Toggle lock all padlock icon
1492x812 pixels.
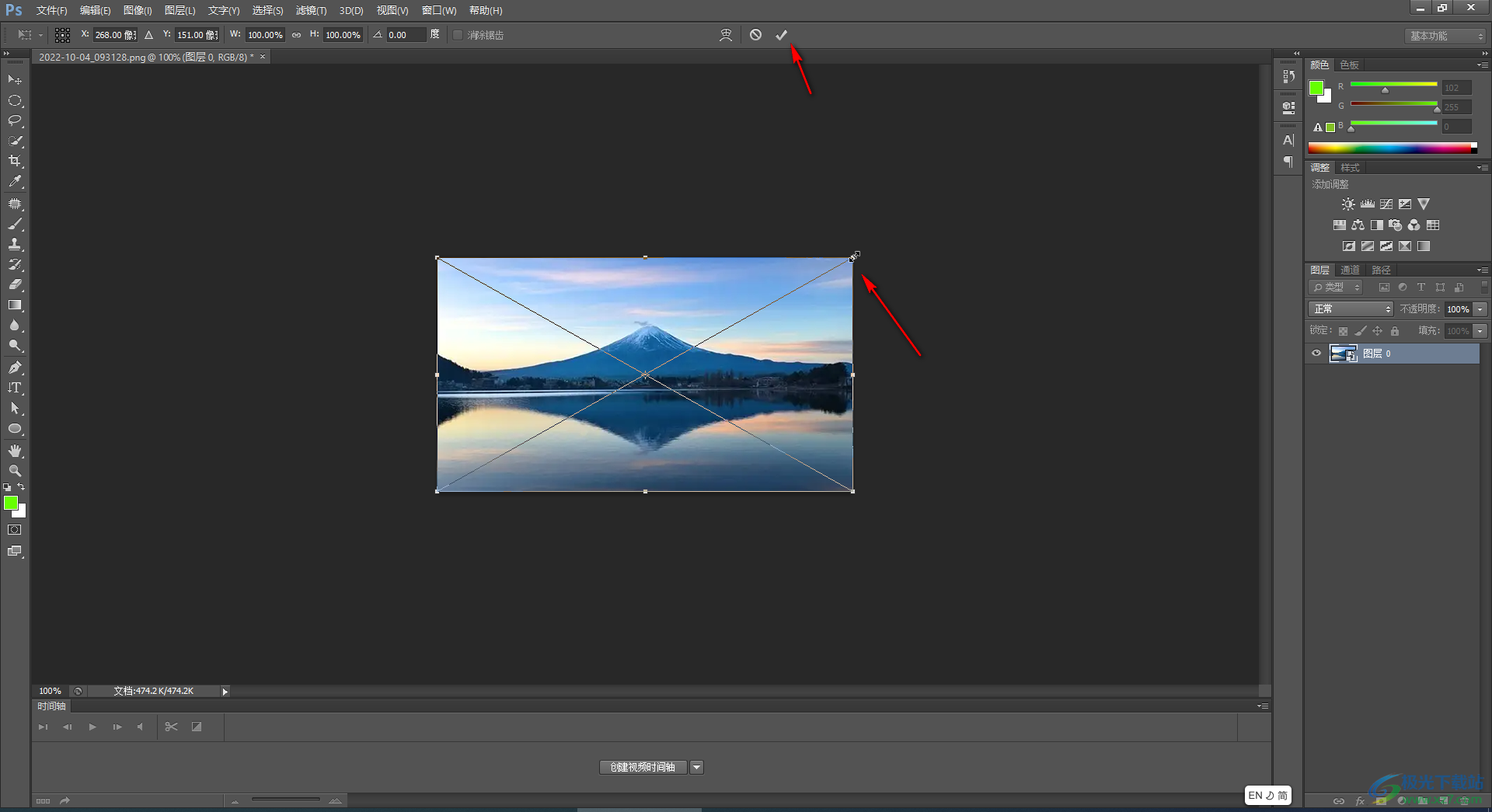tap(1395, 331)
